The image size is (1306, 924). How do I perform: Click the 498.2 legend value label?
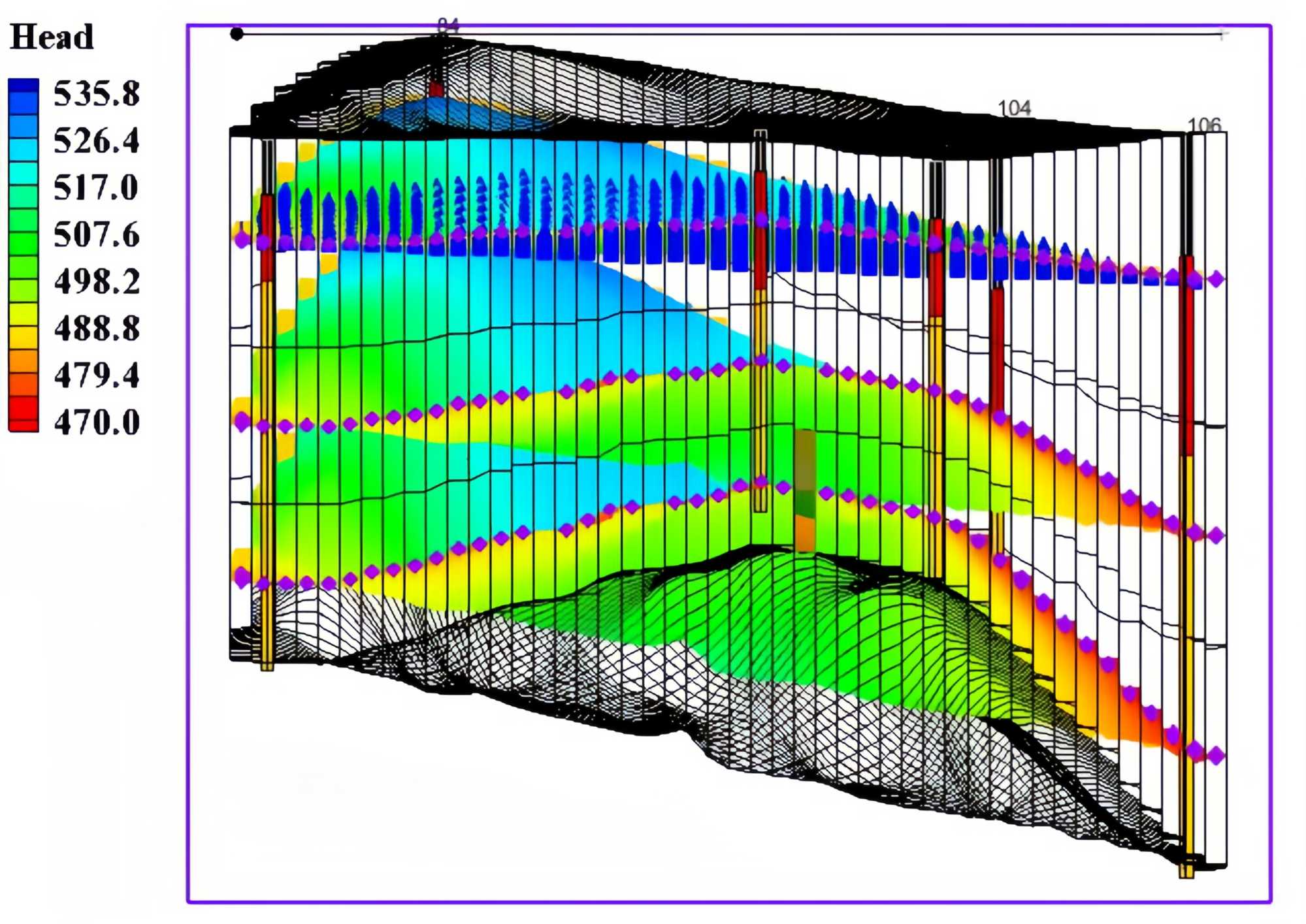pyautogui.click(x=96, y=281)
